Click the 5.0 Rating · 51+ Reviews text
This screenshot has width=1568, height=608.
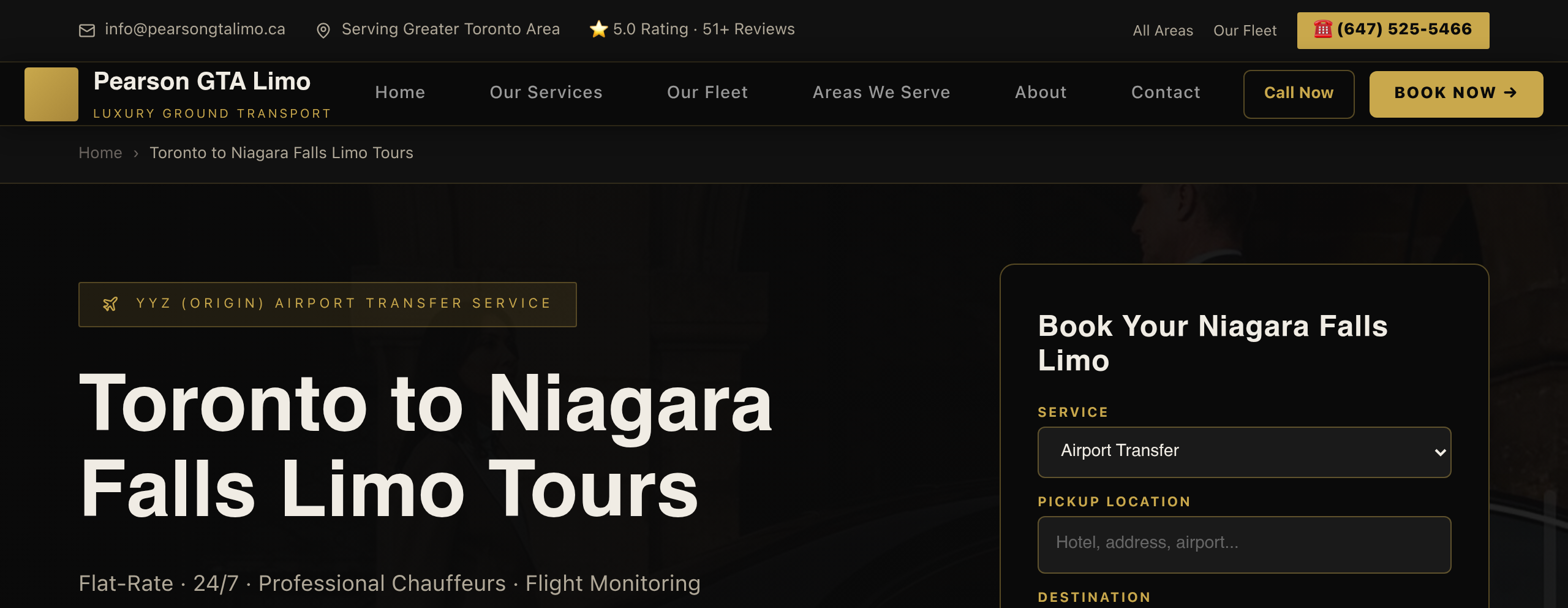[704, 29]
